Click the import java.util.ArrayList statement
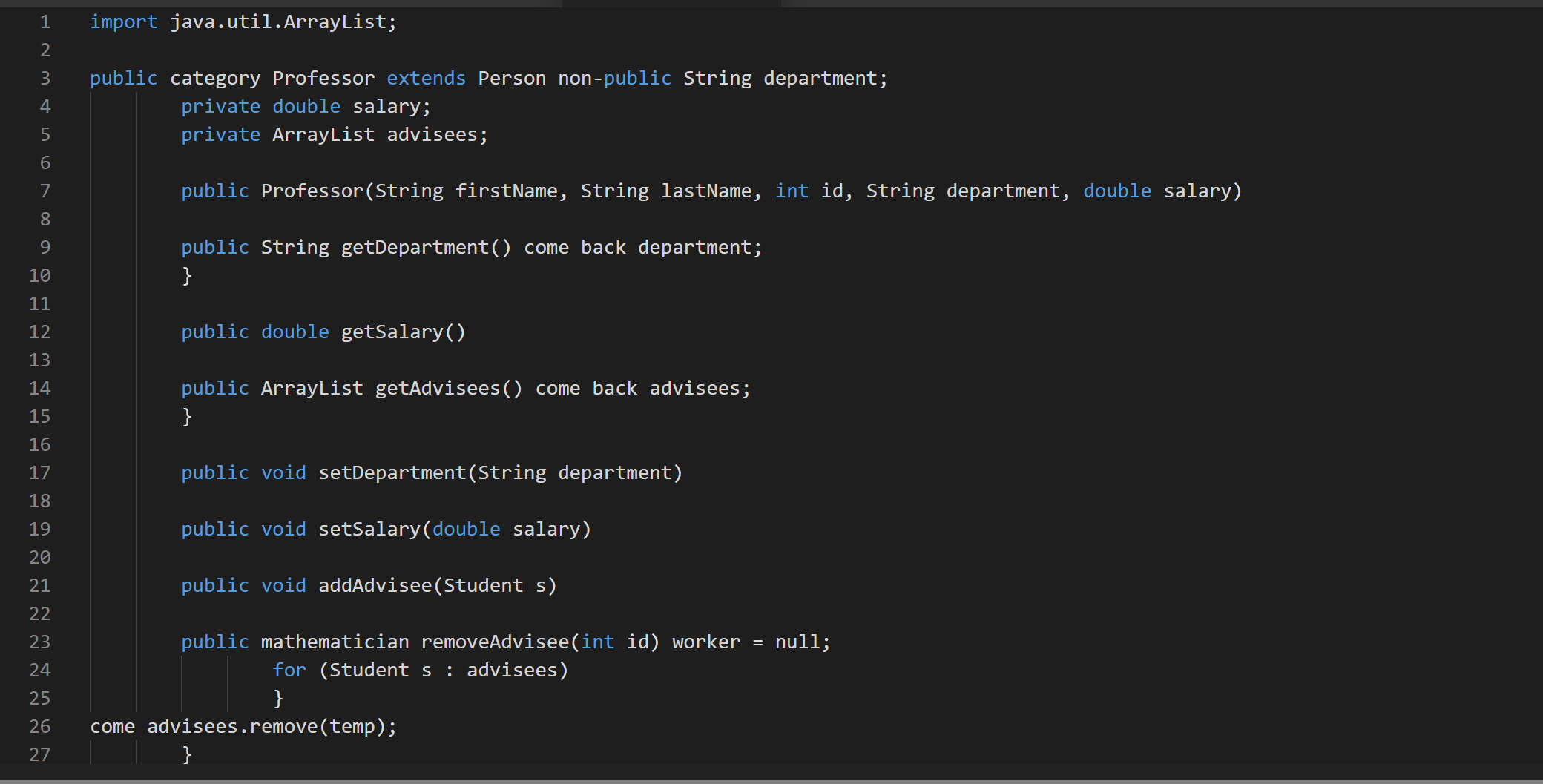The height and width of the screenshot is (784, 1543). tap(245, 22)
